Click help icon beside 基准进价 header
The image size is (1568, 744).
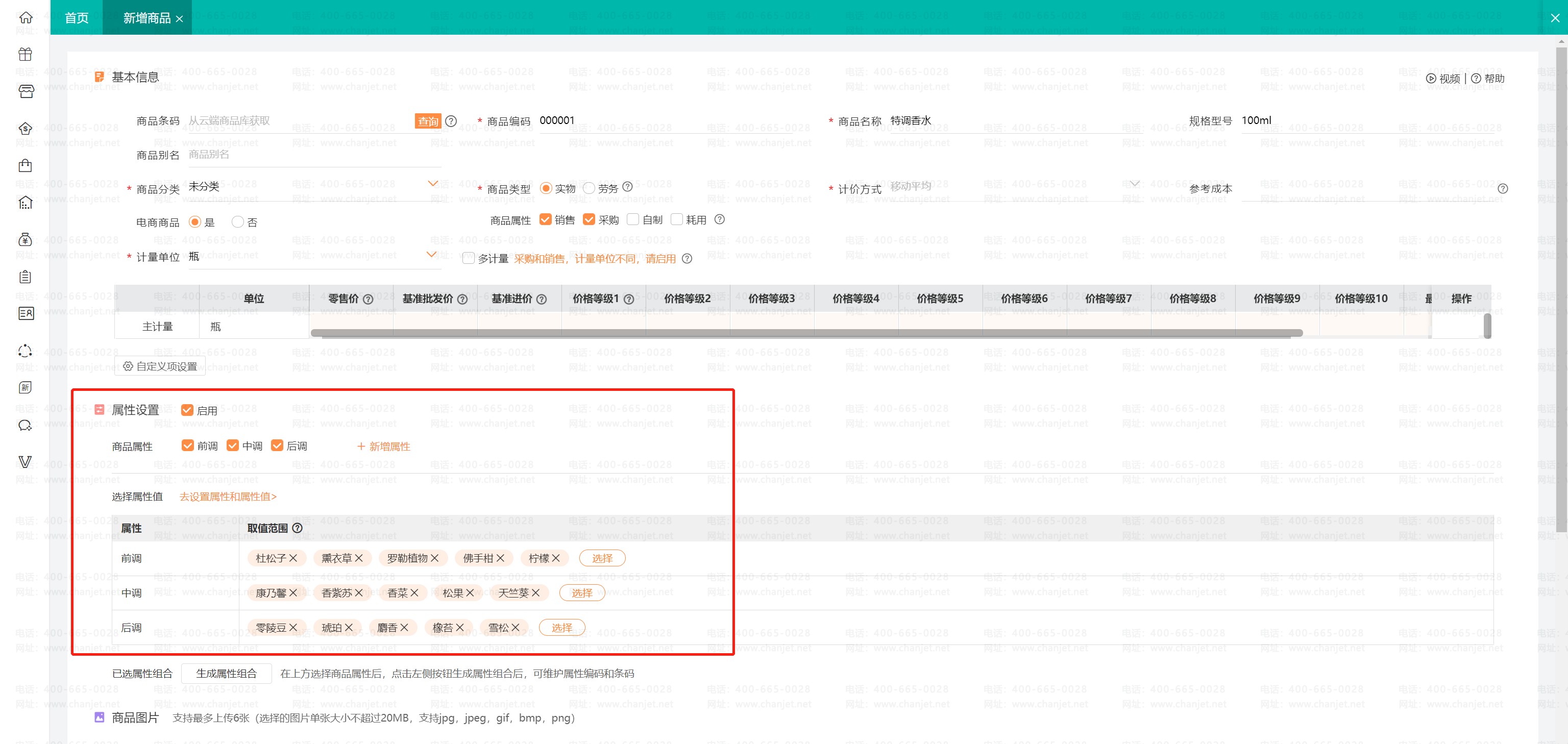(542, 300)
